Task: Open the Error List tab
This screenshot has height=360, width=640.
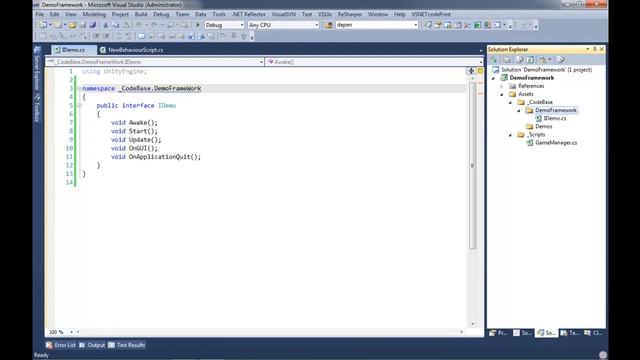Action: coord(61,345)
